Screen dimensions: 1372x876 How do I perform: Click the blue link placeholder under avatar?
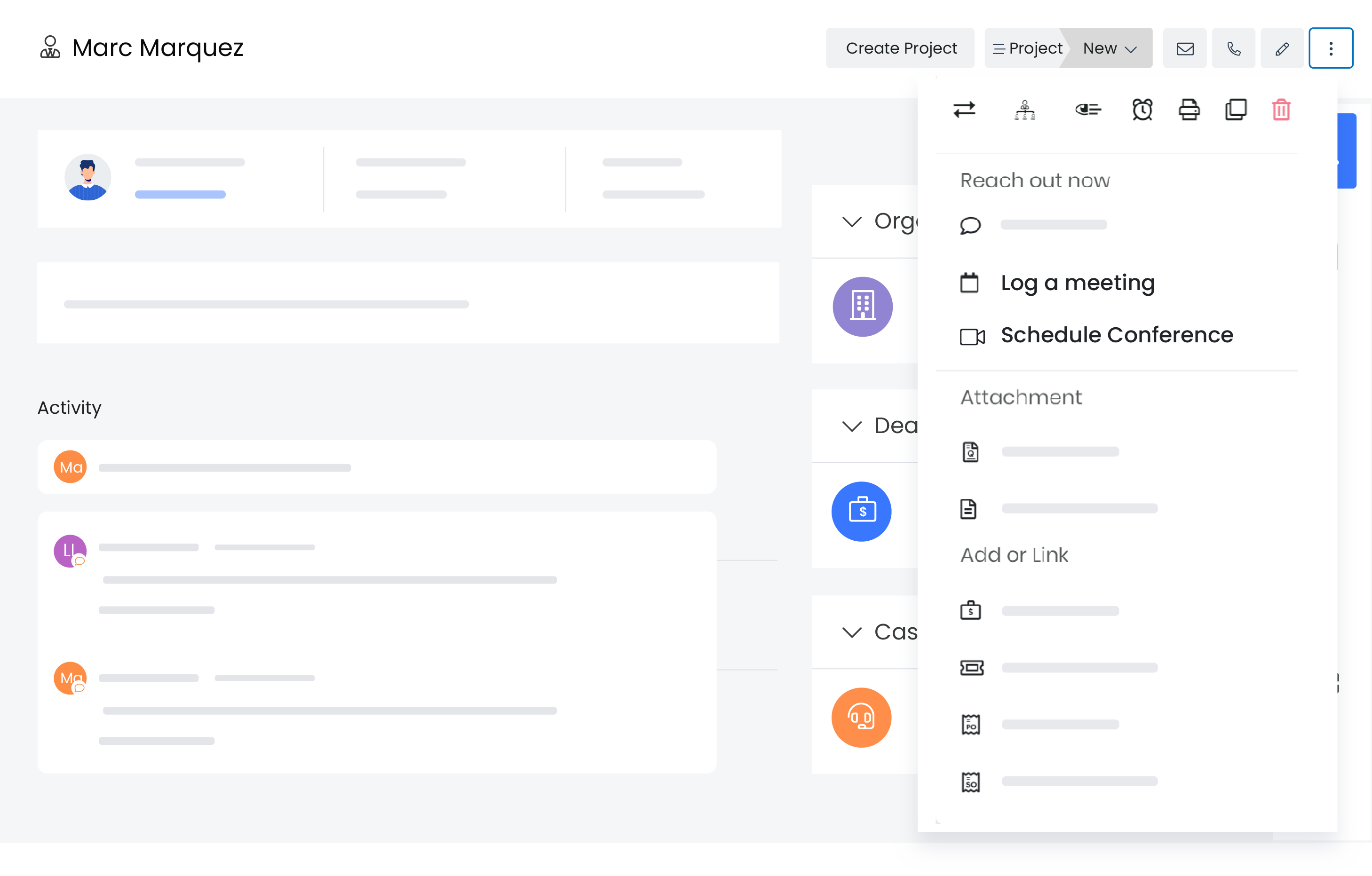180,194
